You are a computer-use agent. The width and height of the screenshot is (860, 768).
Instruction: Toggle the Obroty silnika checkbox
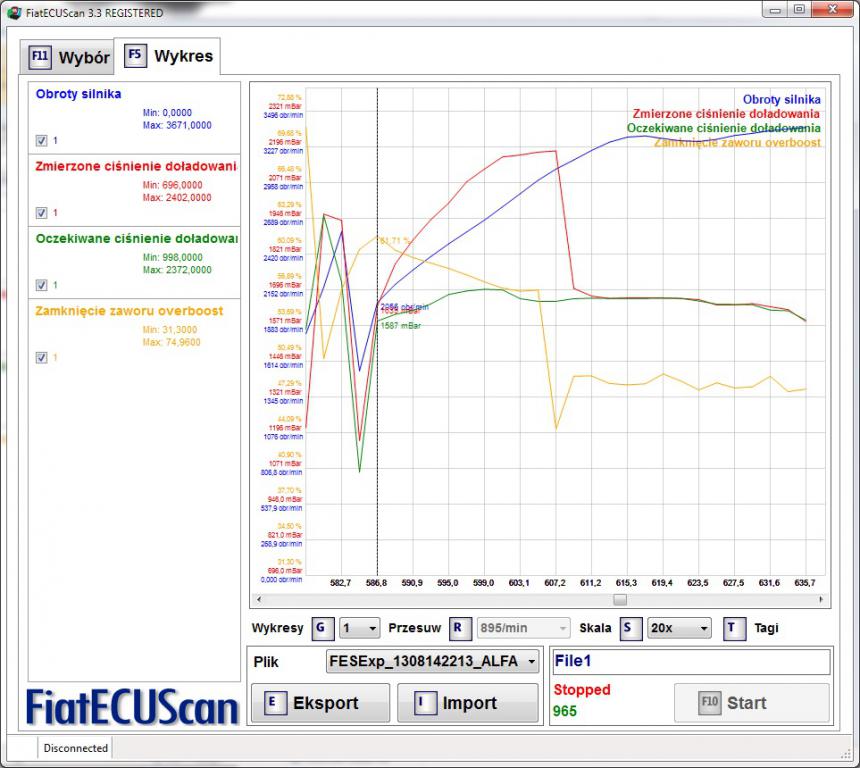[41, 140]
